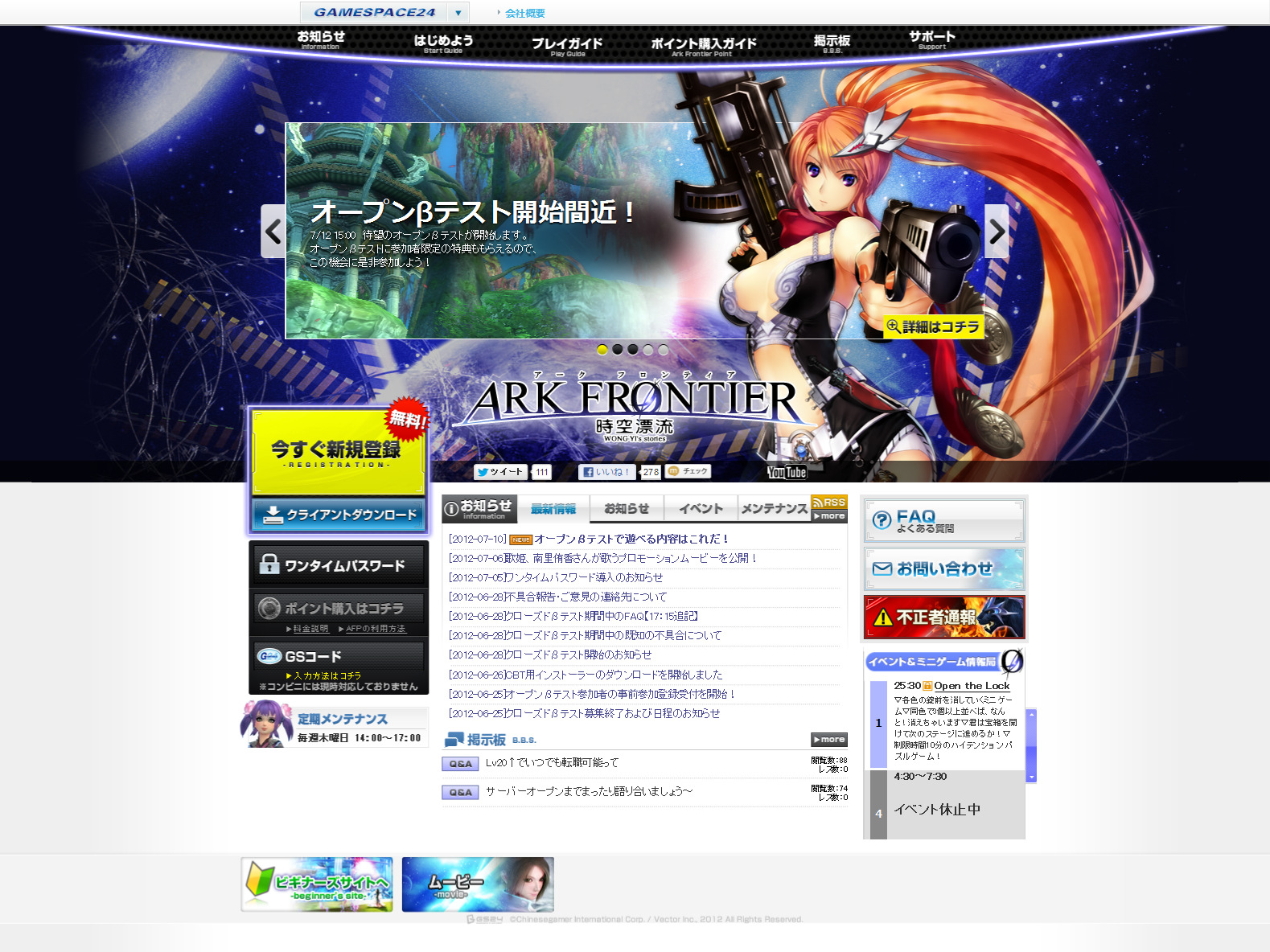Open the 入力方法はコチラ link
Viewport: 1270px width, 952px height.
pyautogui.click(x=327, y=676)
